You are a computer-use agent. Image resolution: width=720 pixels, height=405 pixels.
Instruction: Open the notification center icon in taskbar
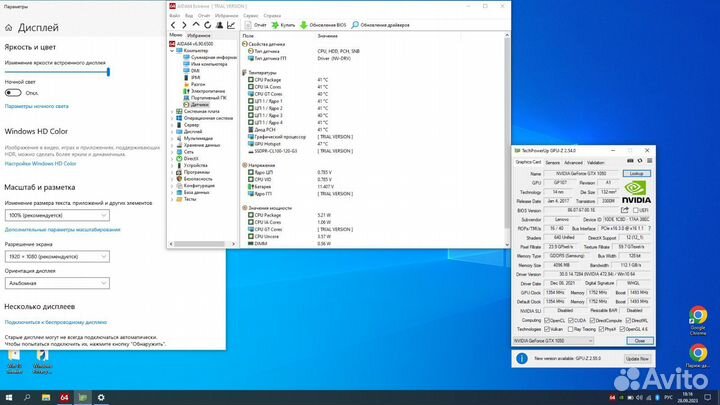708,397
